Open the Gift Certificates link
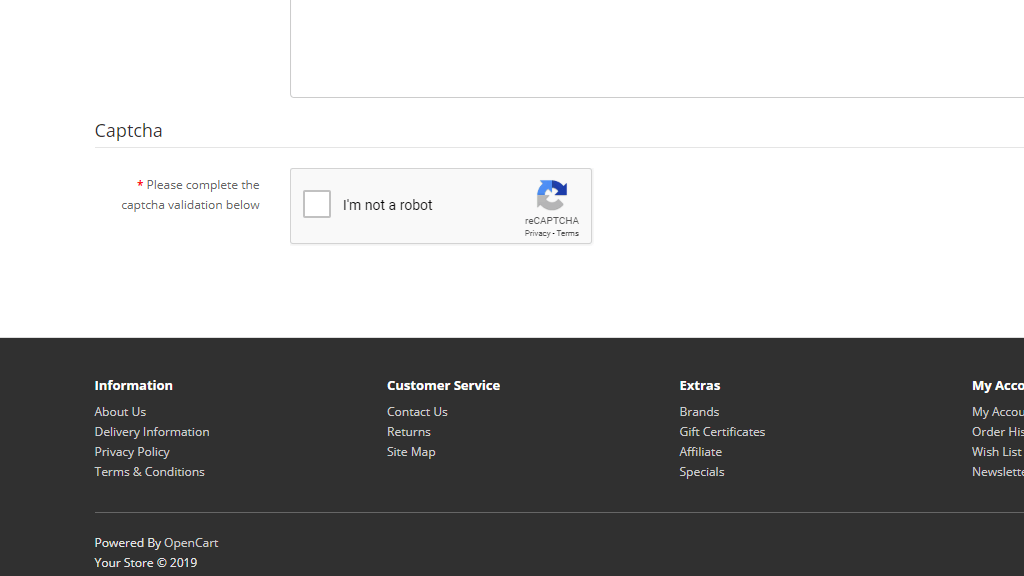 pyautogui.click(x=722, y=432)
